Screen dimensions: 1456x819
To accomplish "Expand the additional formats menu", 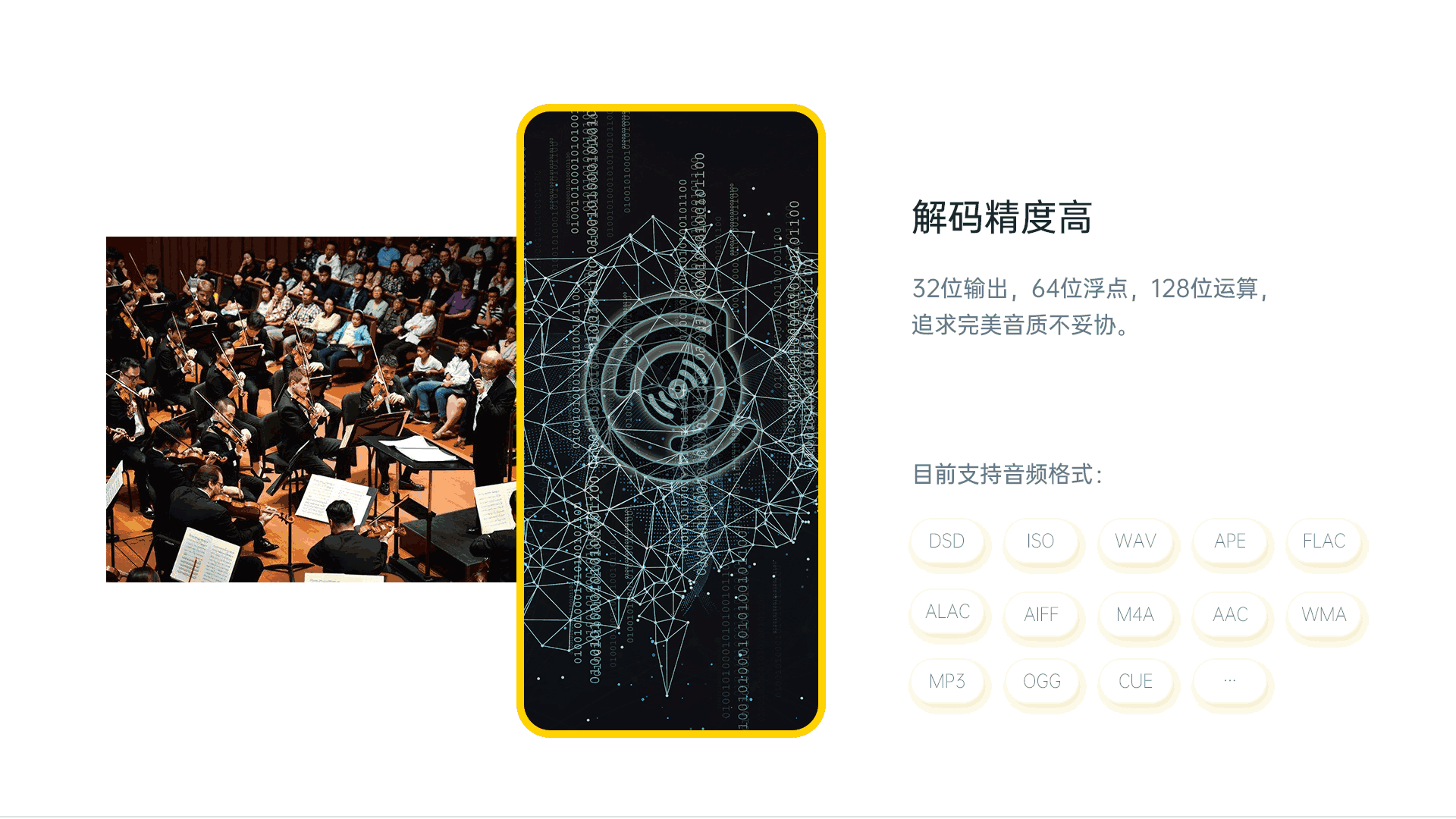I will (x=1228, y=682).
